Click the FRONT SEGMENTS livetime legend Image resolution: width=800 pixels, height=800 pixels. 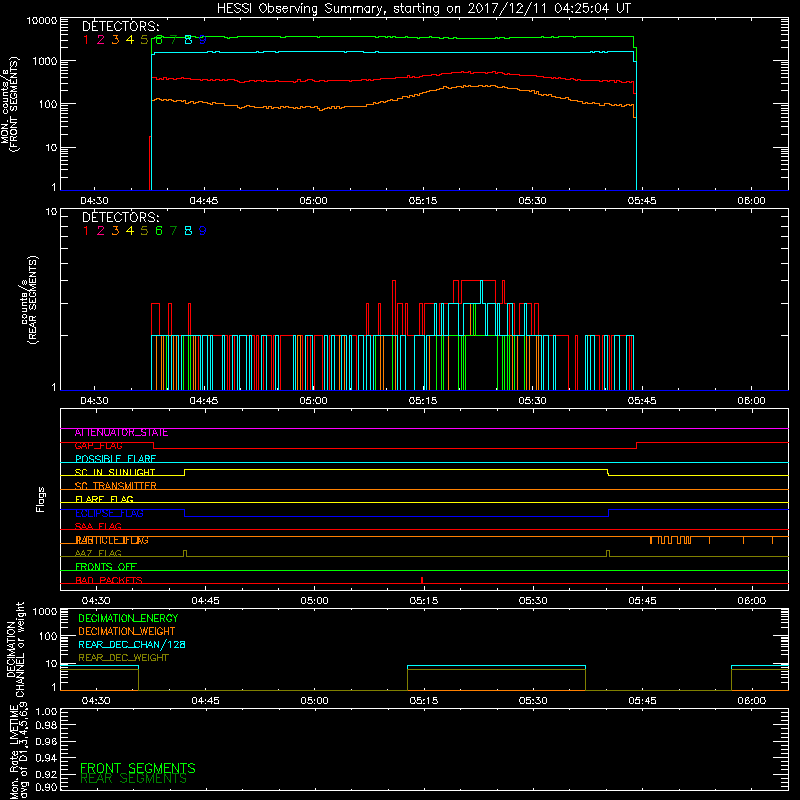138,768
